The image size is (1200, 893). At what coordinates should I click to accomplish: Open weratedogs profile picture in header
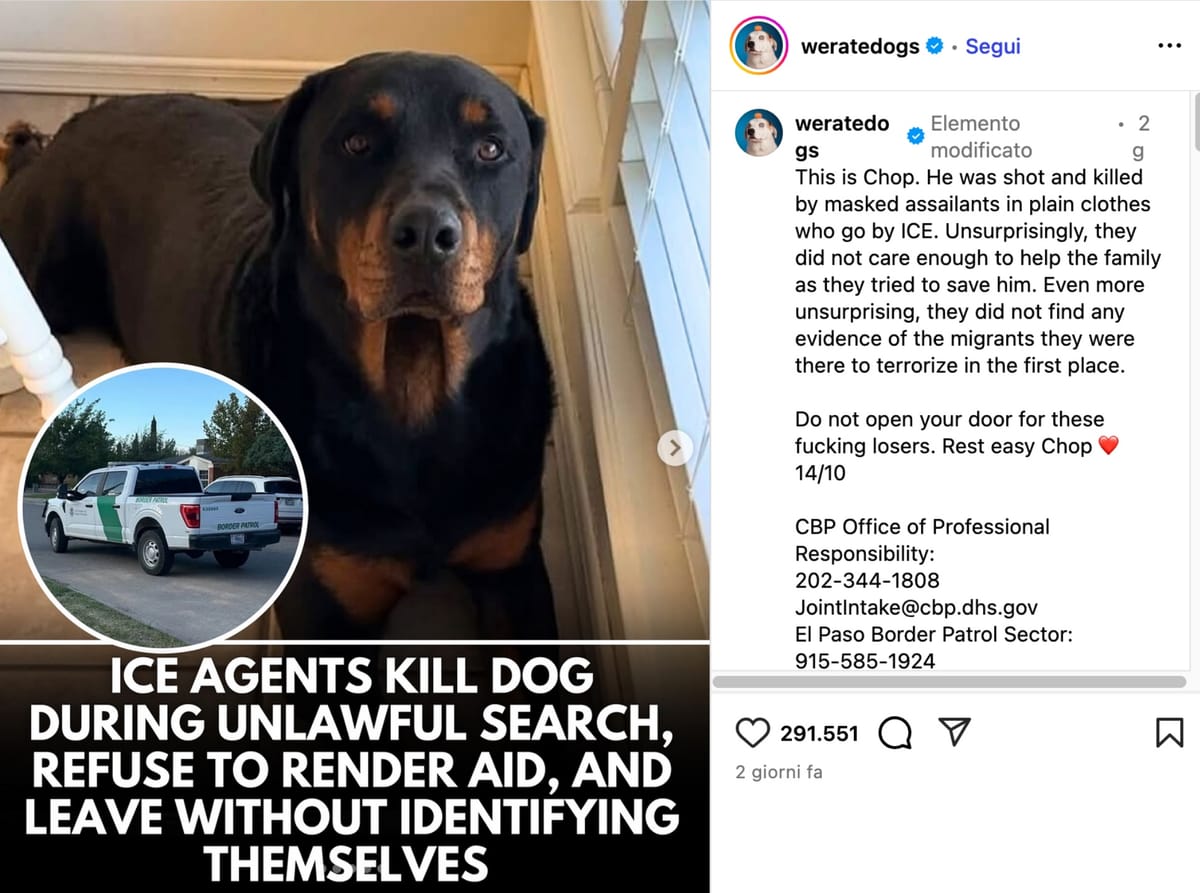(x=759, y=46)
